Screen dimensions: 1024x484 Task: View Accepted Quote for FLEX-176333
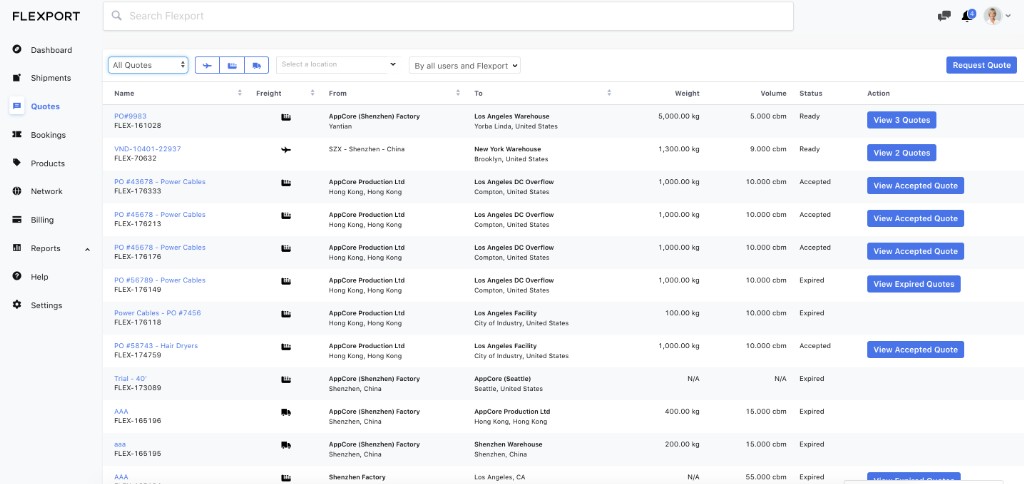(x=915, y=186)
